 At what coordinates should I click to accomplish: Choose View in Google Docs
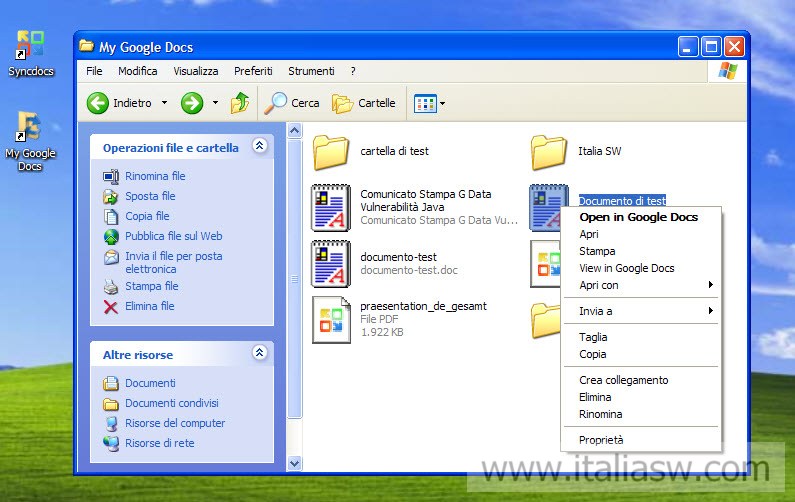coord(641,268)
